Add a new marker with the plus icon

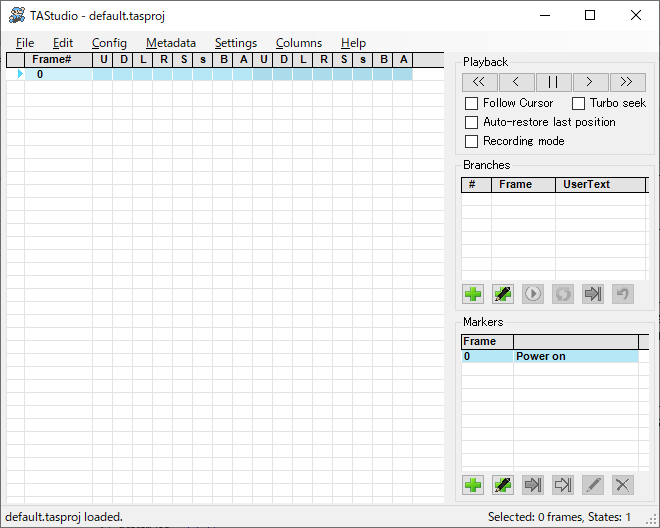473,485
